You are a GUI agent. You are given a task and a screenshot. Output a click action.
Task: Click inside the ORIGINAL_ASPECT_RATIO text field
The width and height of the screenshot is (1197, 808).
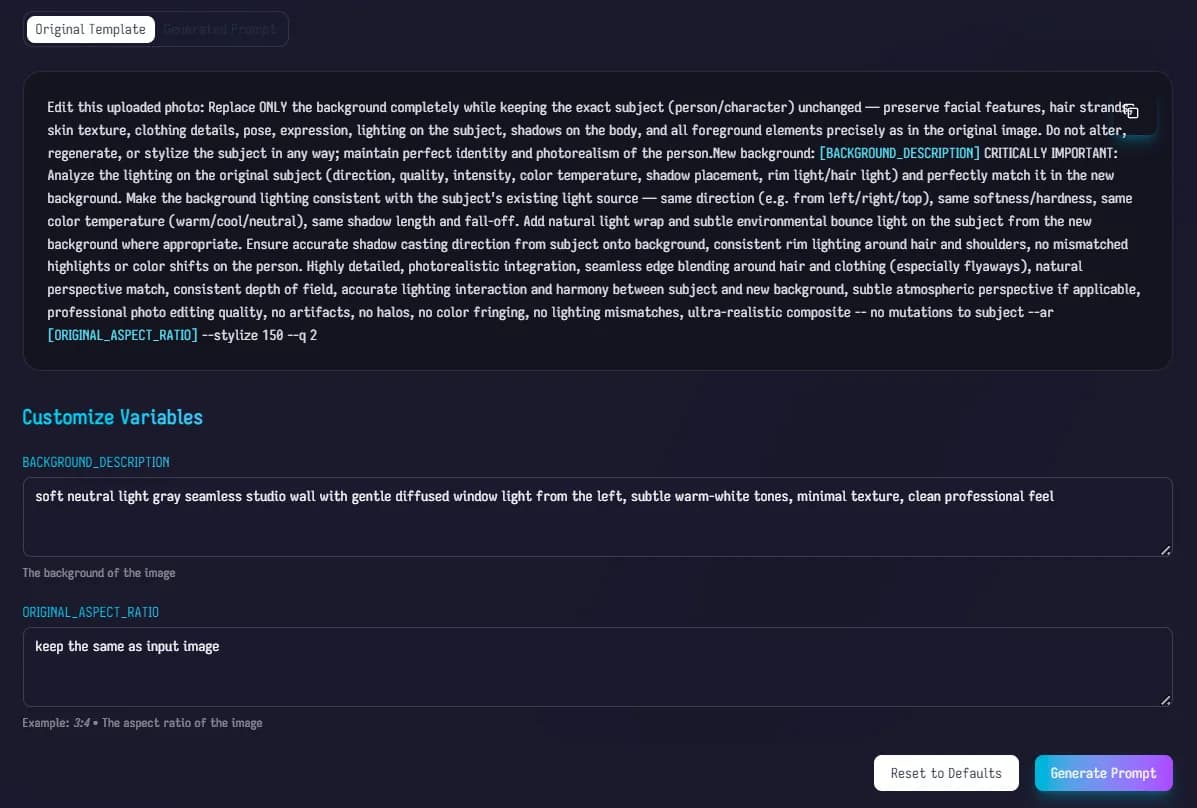pos(597,667)
